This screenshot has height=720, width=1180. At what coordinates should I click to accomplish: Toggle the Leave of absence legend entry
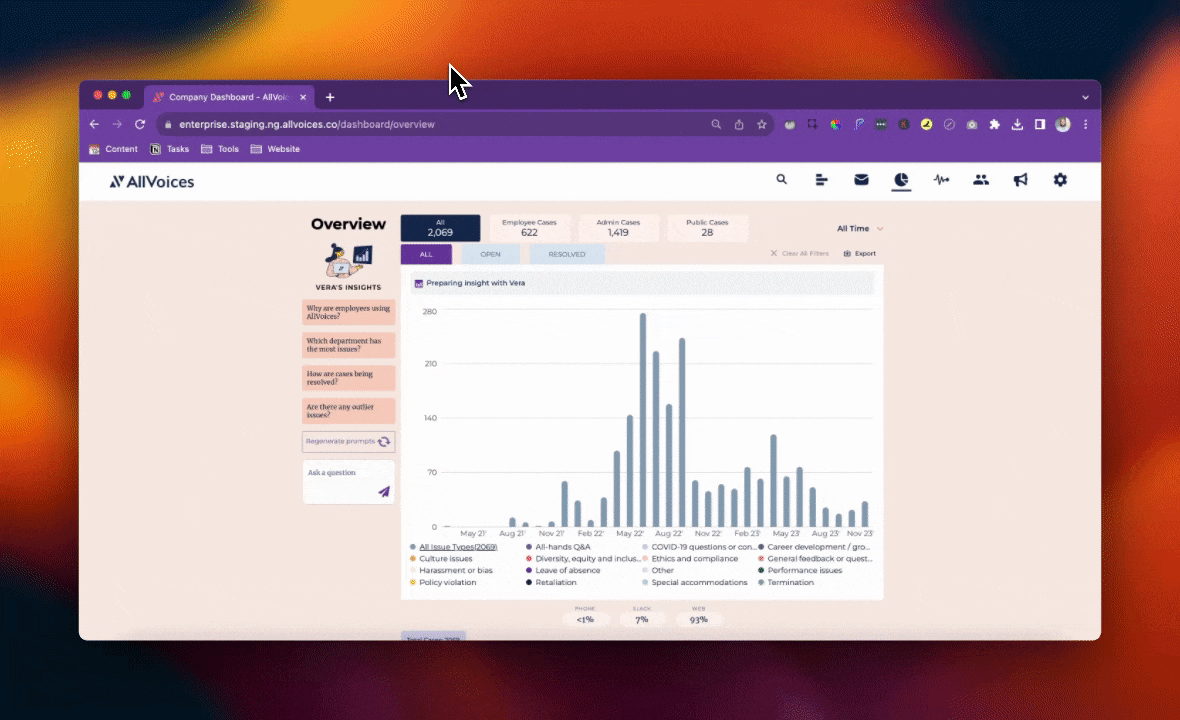click(563, 570)
